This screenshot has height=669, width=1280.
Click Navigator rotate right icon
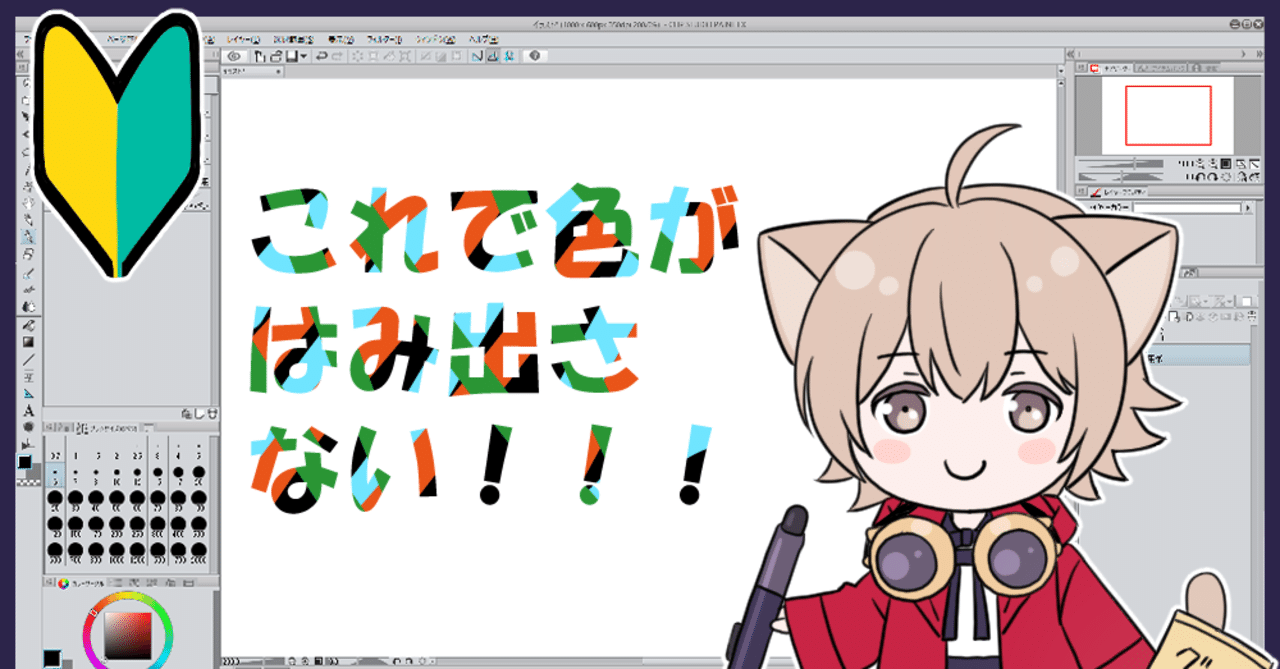pos(1213,177)
